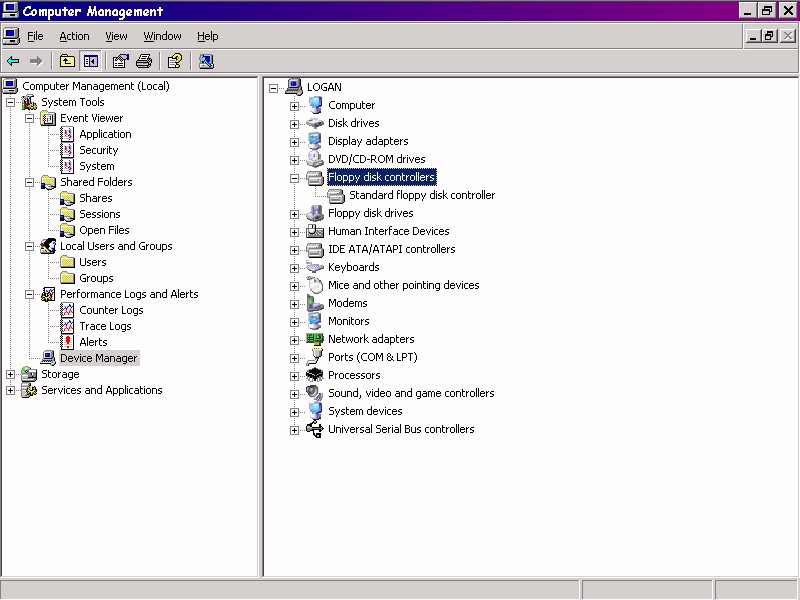This screenshot has height=600, width=800.
Task: Select Trace Logs in the tree
Action: [x=105, y=326]
